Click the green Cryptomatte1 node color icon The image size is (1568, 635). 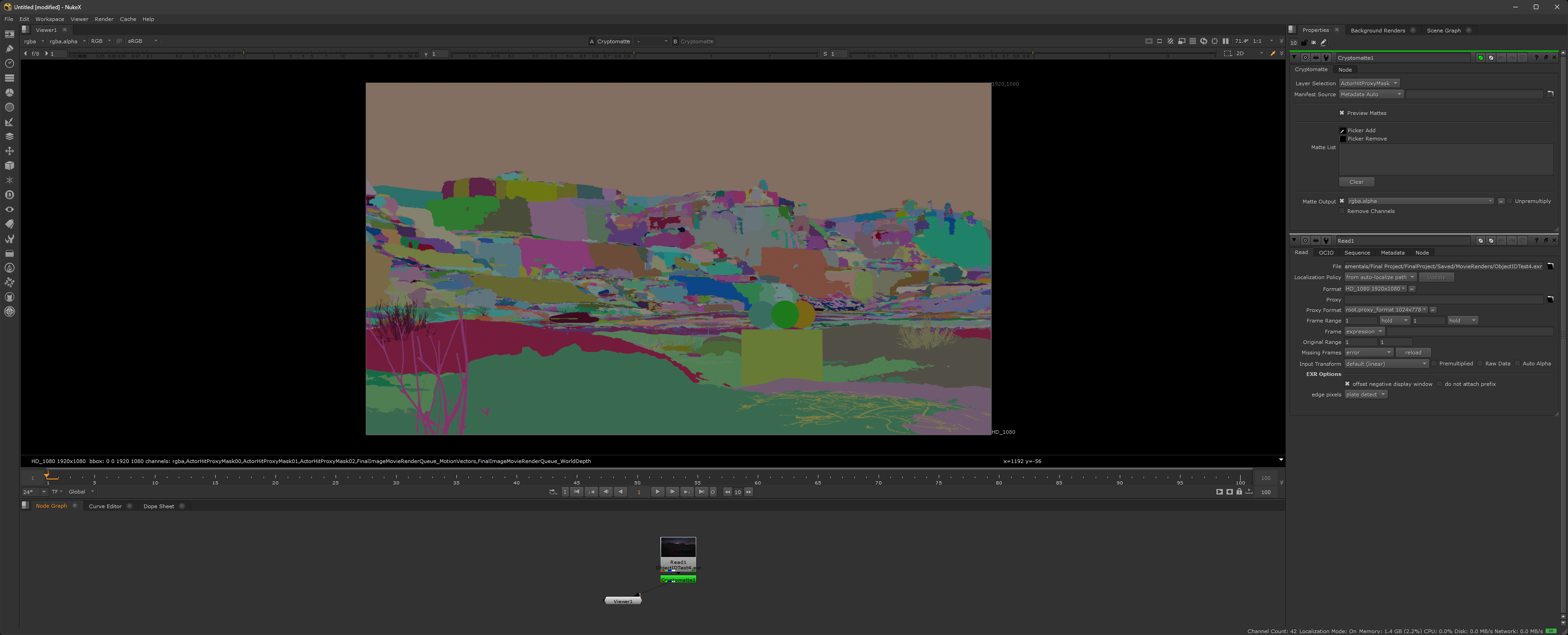pos(1480,58)
